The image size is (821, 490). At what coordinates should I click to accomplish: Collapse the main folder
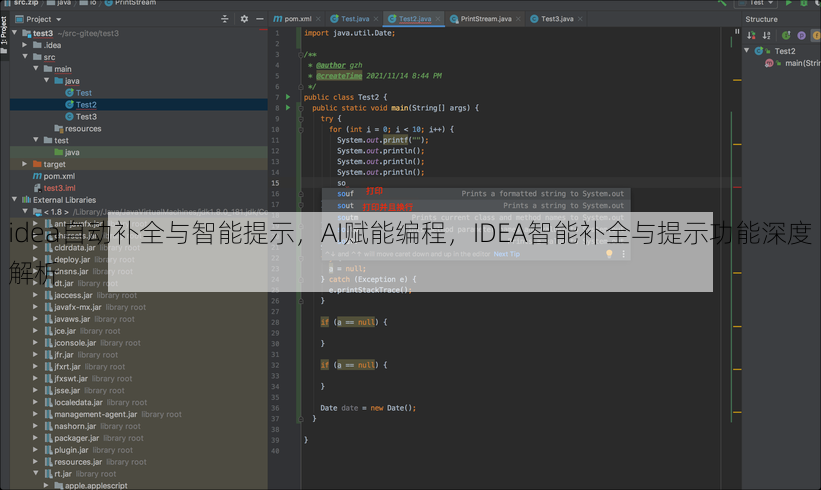36,69
